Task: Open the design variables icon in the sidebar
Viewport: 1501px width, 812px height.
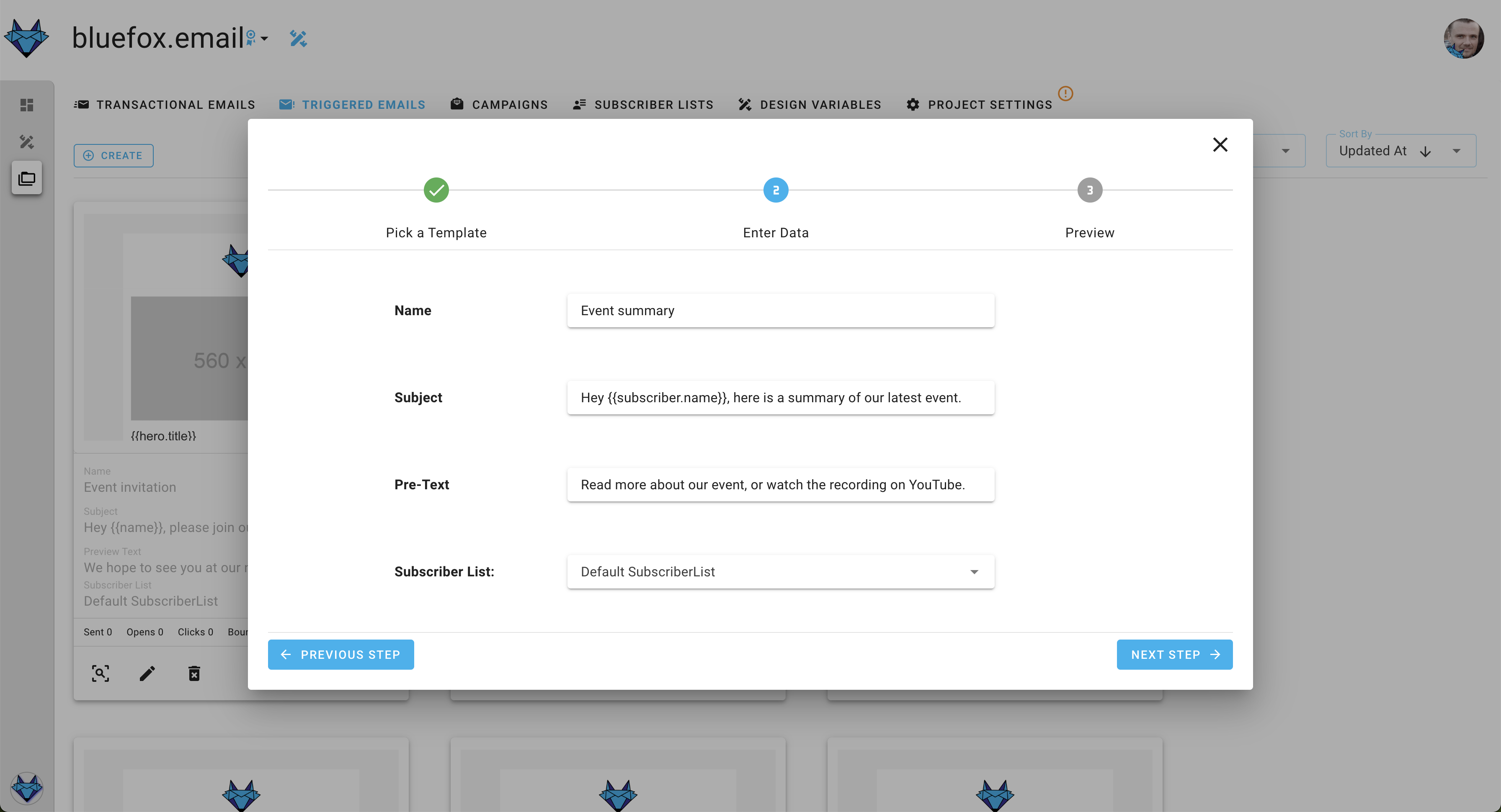Action: tap(27, 141)
